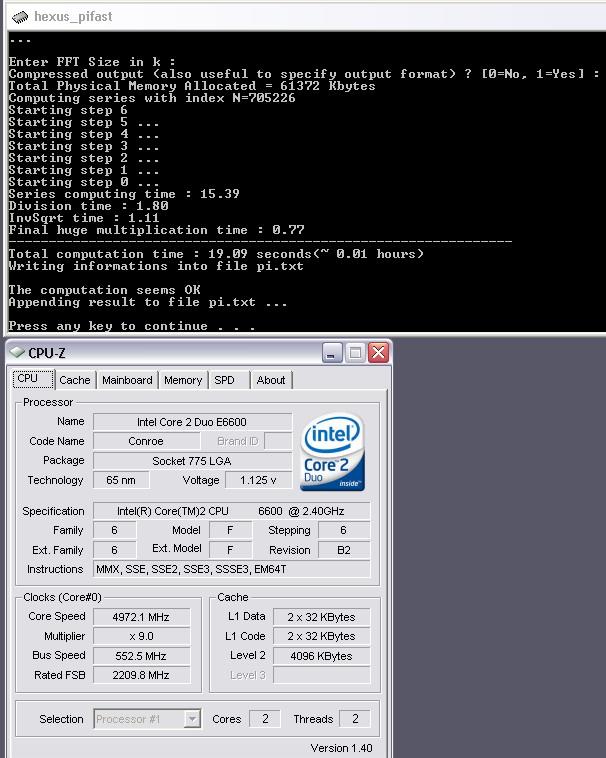The height and width of the screenshot is (758, 606).
Task: Click the Code Name value Conroe
Action: tap(146, 441)
